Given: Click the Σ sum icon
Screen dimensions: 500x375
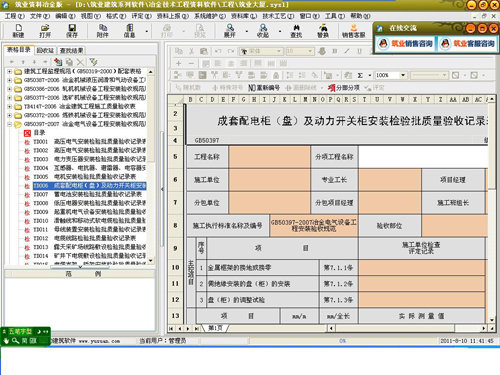Looking at the screenshot, I should (x=360, y=75).
